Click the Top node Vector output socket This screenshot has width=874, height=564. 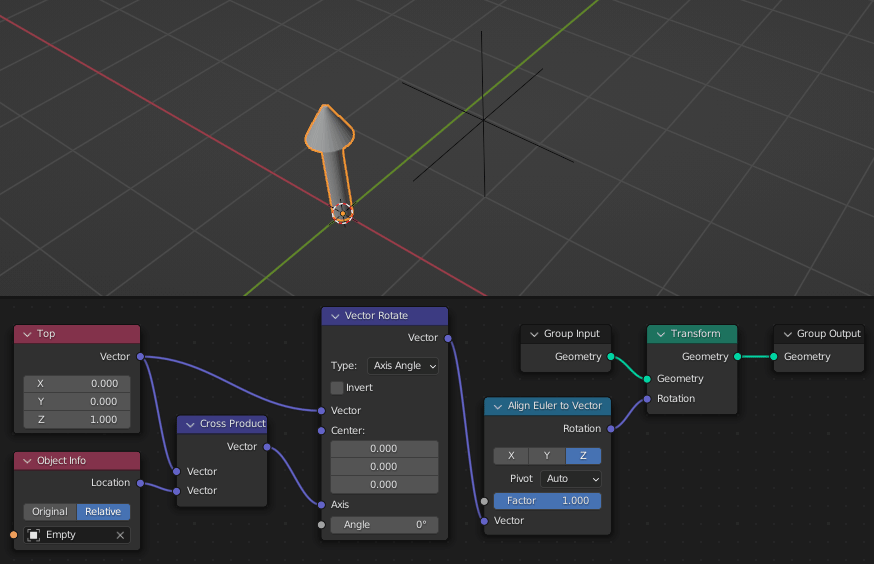[140, 357]
